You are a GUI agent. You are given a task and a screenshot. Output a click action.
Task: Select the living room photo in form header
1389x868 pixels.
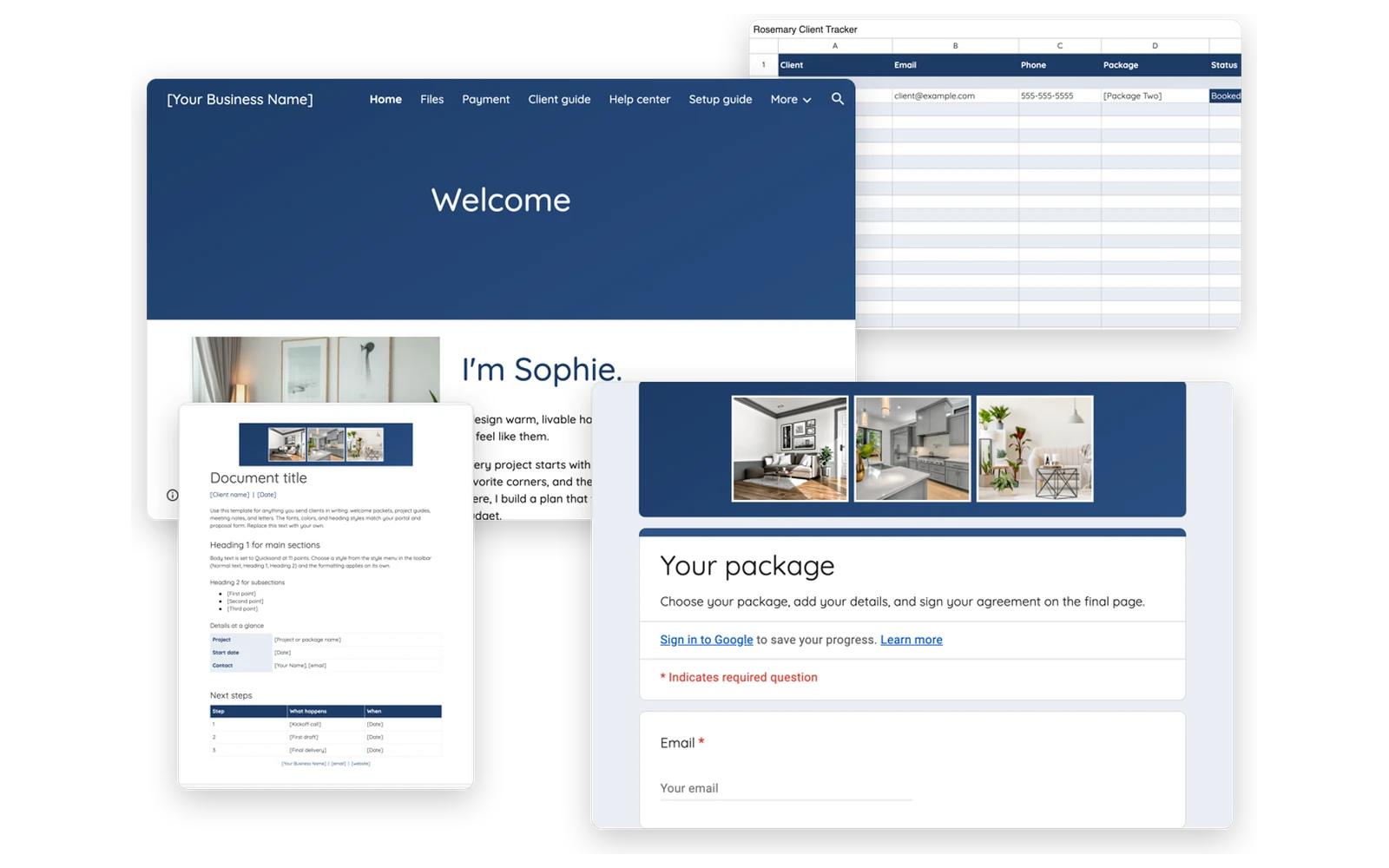(789, 449)
